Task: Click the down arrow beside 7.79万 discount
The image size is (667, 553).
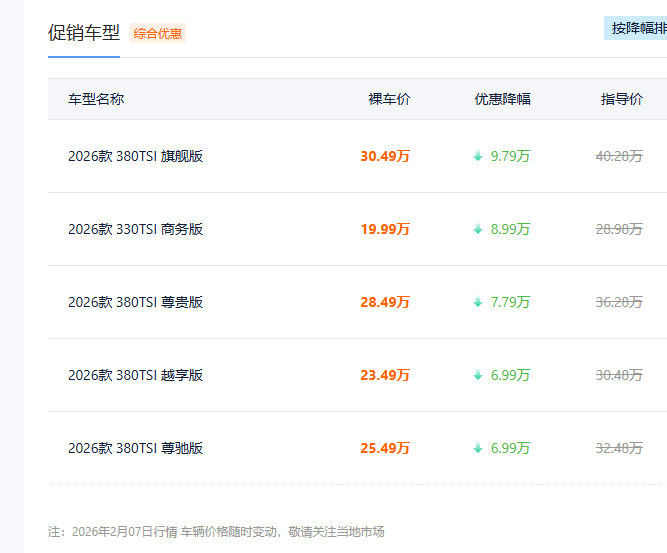Action: pyautogui.click(x=478, y=302)
